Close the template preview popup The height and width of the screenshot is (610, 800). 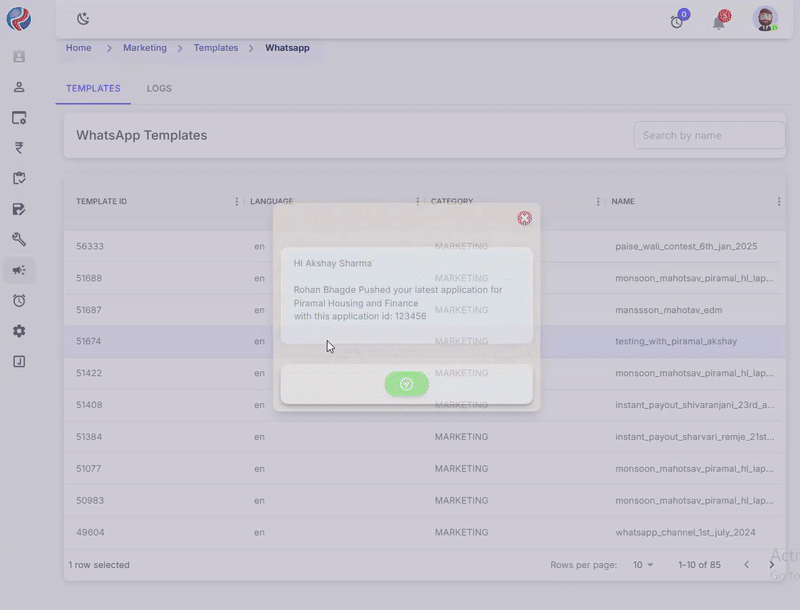[x=524, y=218]
